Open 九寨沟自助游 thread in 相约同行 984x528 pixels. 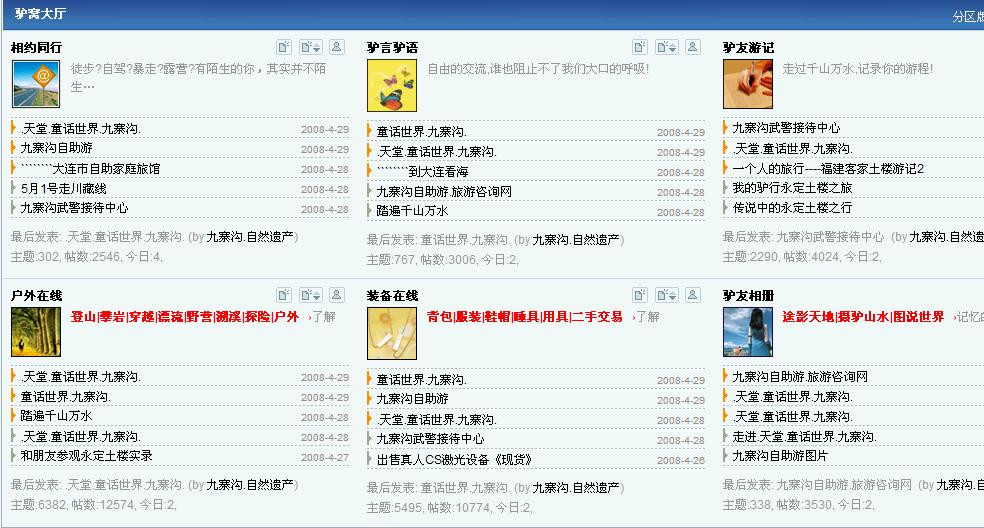coord(56,148)
